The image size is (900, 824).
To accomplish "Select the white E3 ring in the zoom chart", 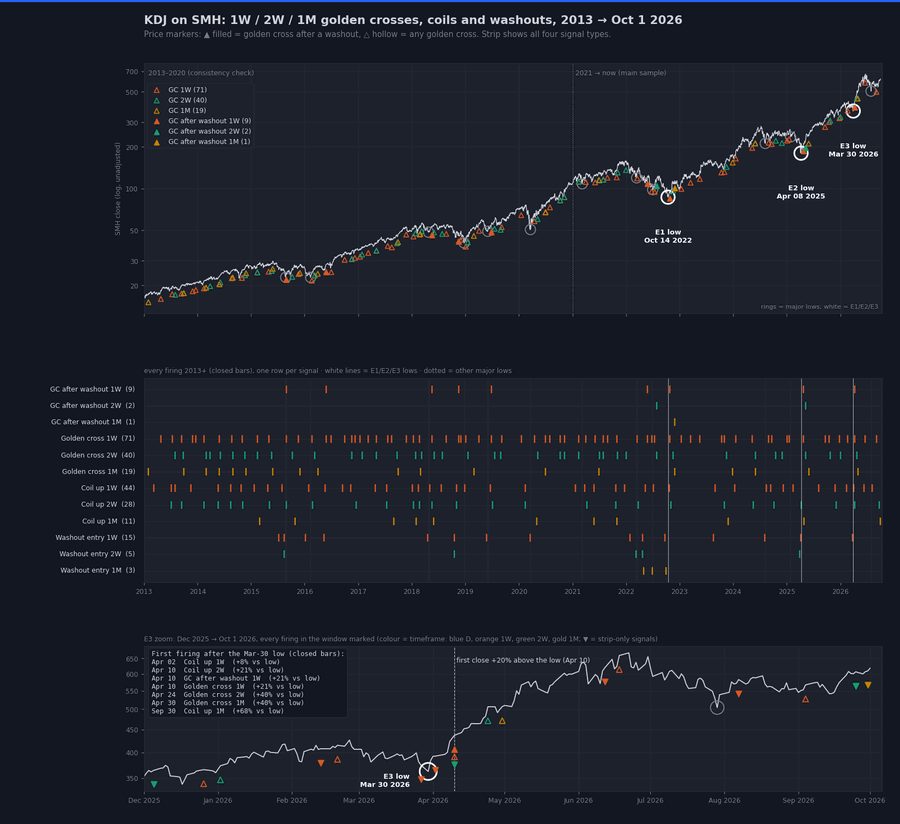I will pyautogui.click(x=428, y=771).
